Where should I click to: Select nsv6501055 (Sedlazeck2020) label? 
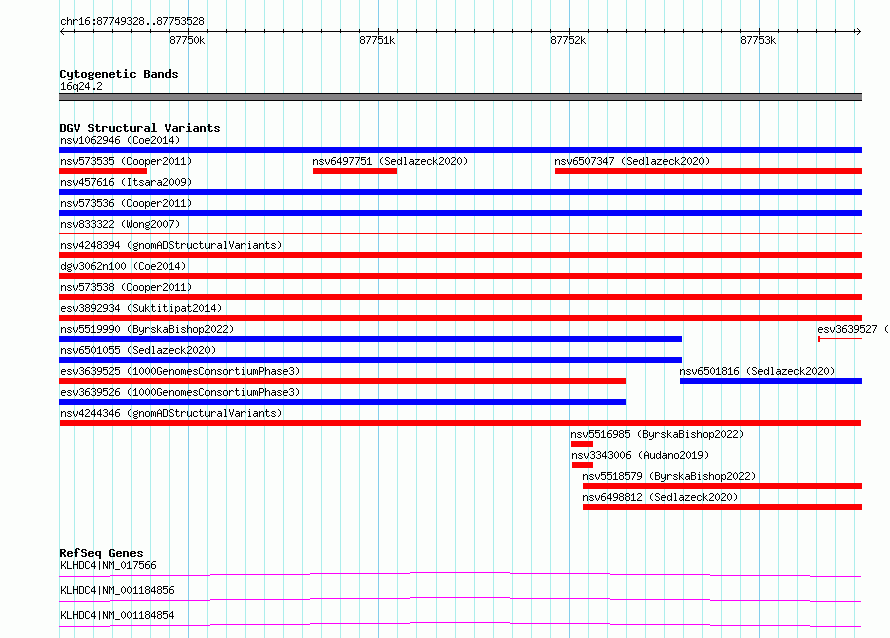(x=138, y=350)
